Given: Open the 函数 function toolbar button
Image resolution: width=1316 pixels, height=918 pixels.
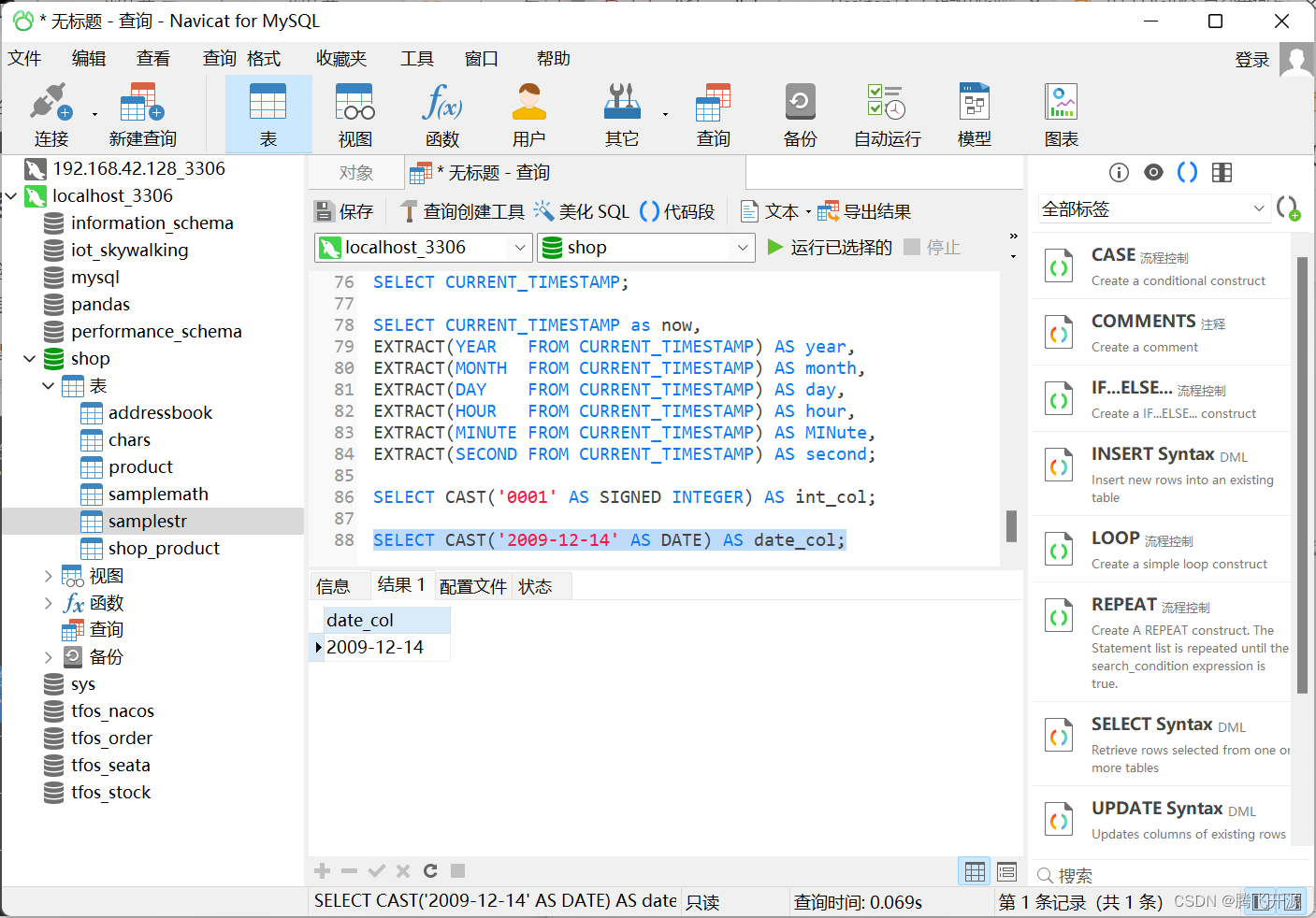Looking at the screenshot, I should tap(442, 114).
